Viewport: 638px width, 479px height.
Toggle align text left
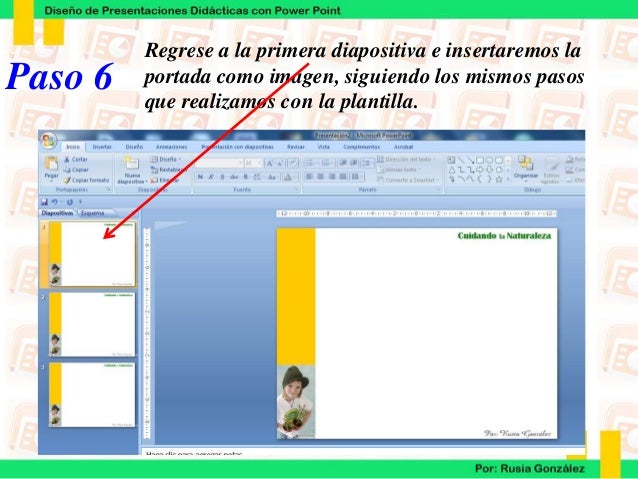click(310, 176)
